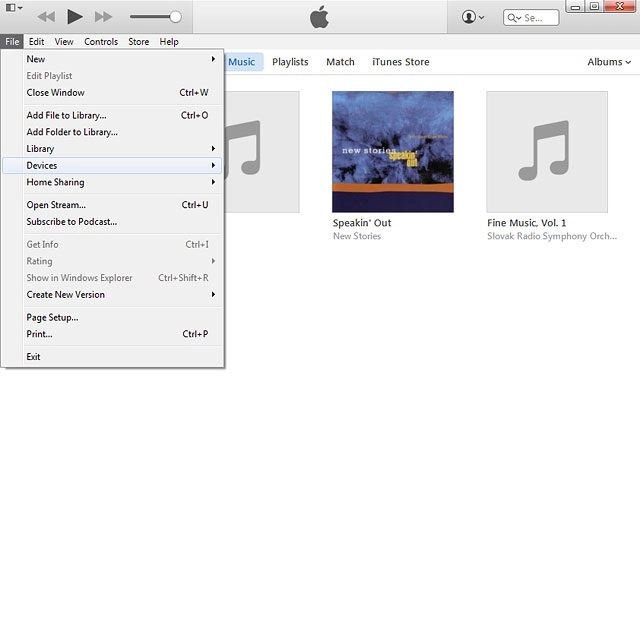Switch to the Music tab

click(243, 62)
